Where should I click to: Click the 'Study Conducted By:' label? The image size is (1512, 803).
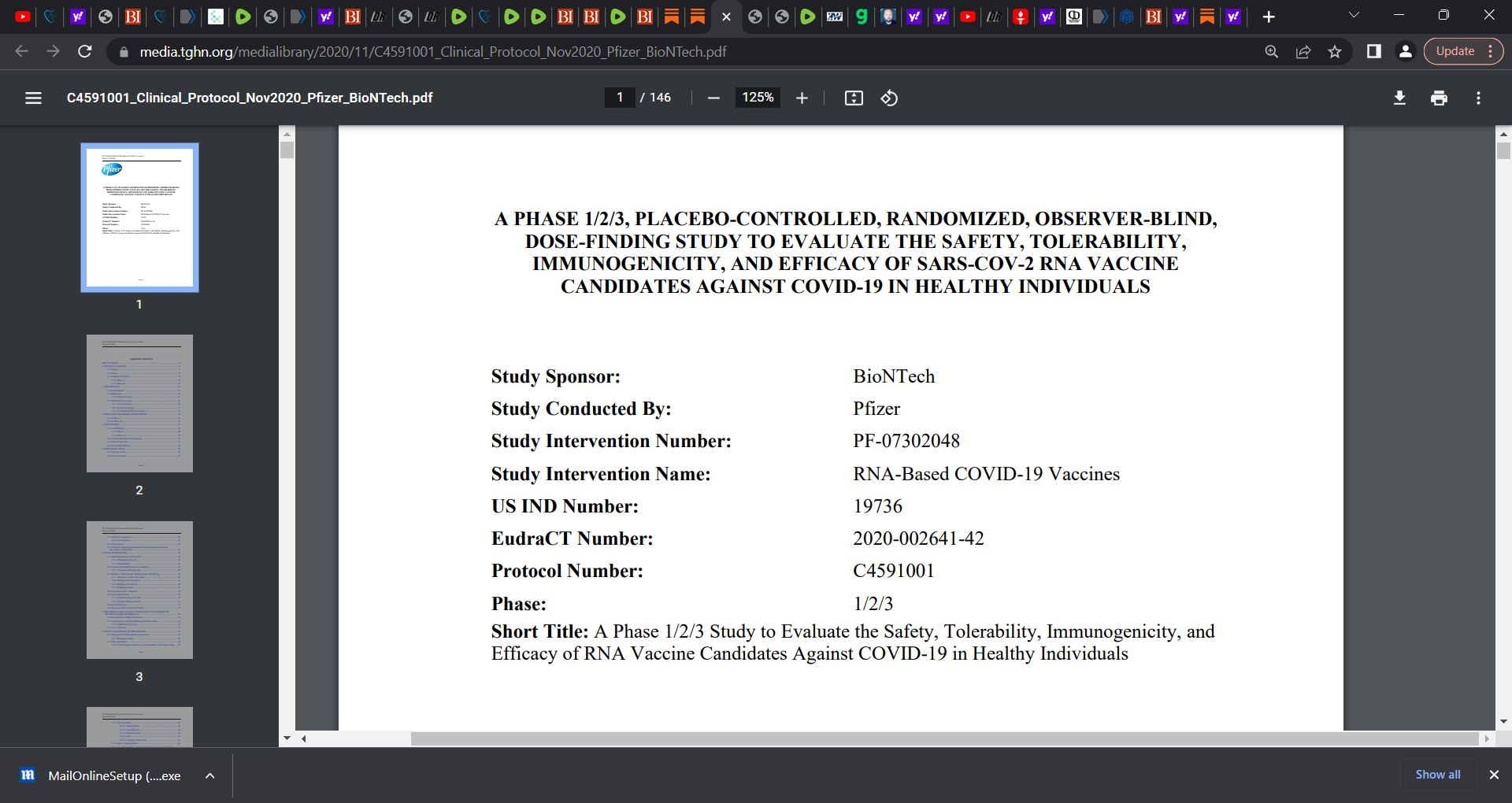[x=581, y=409]
